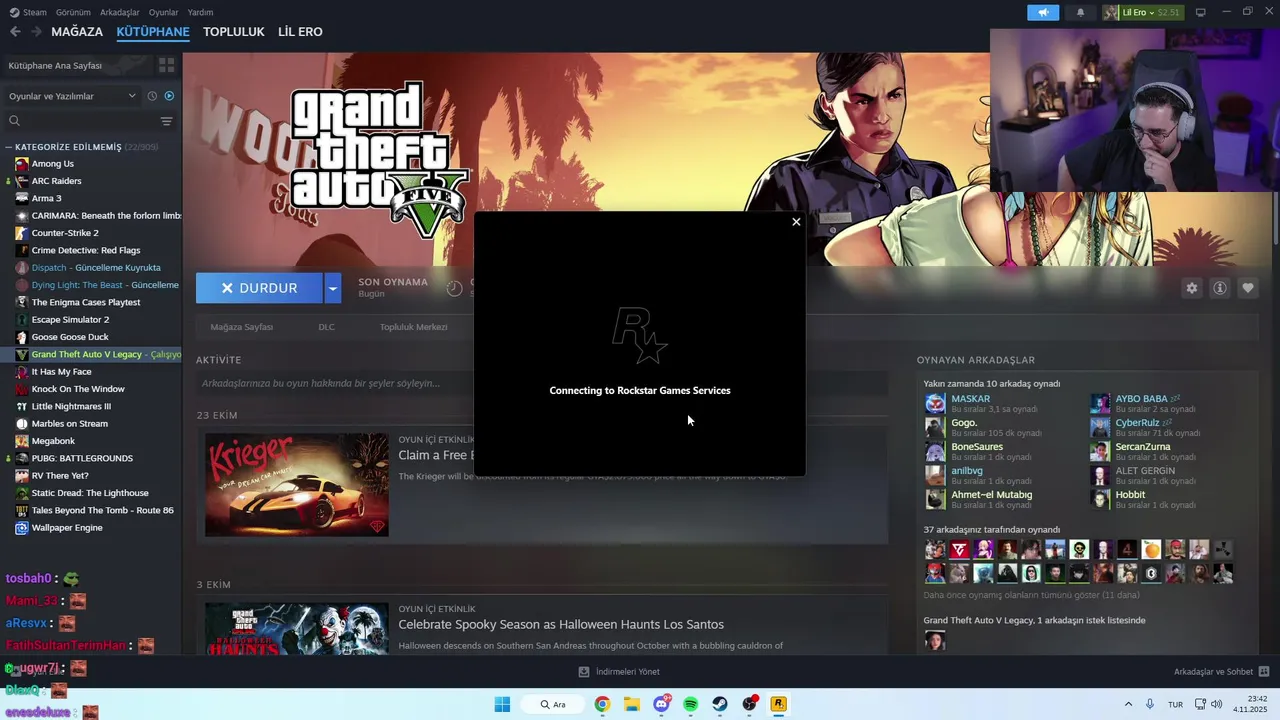This screenshot has height=720, width=1280.
Task: Open friend MASKAR profile
Action: (970, 399)
